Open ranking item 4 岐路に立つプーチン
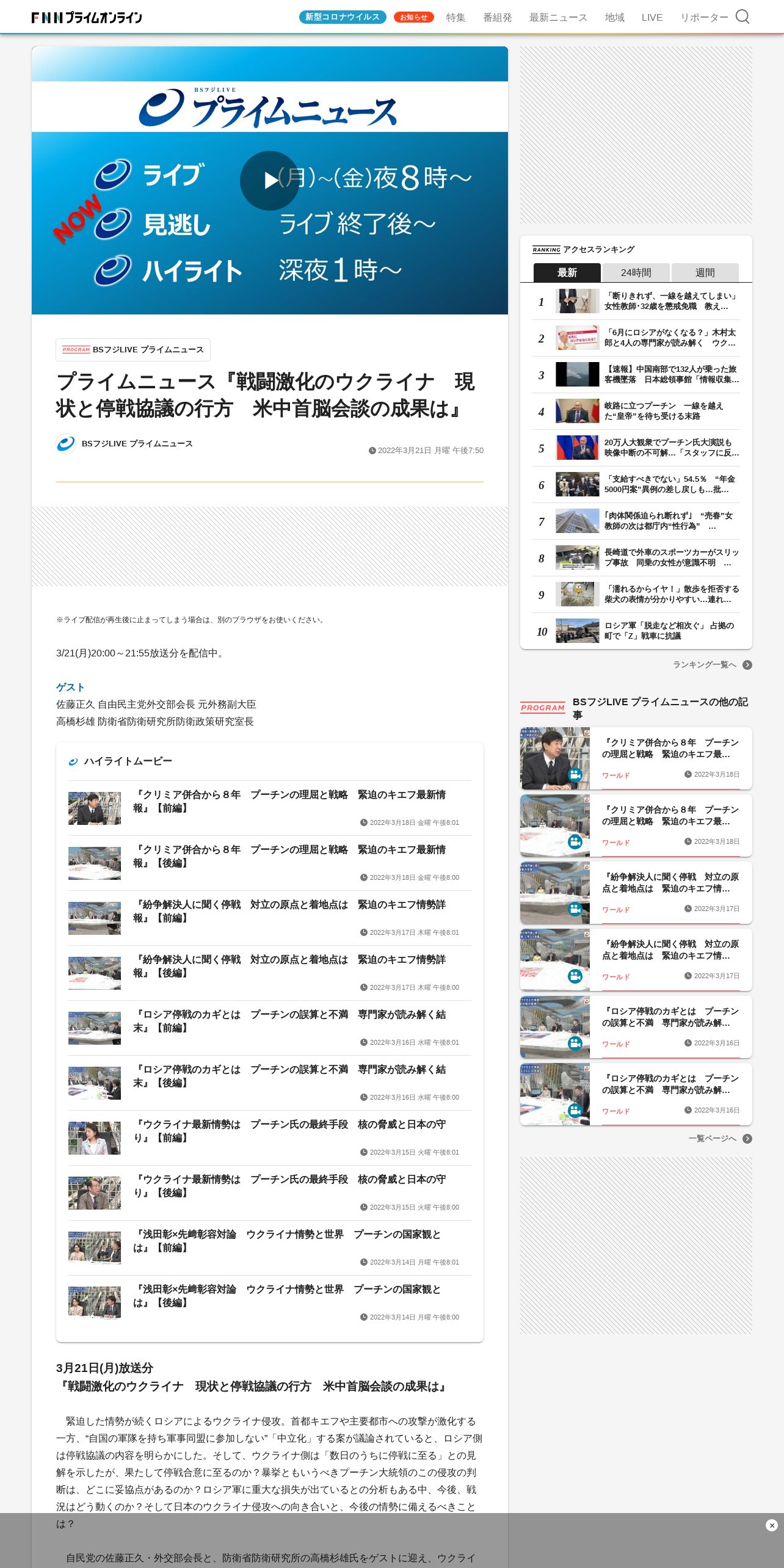784x1568 pixels. point(636,412)
